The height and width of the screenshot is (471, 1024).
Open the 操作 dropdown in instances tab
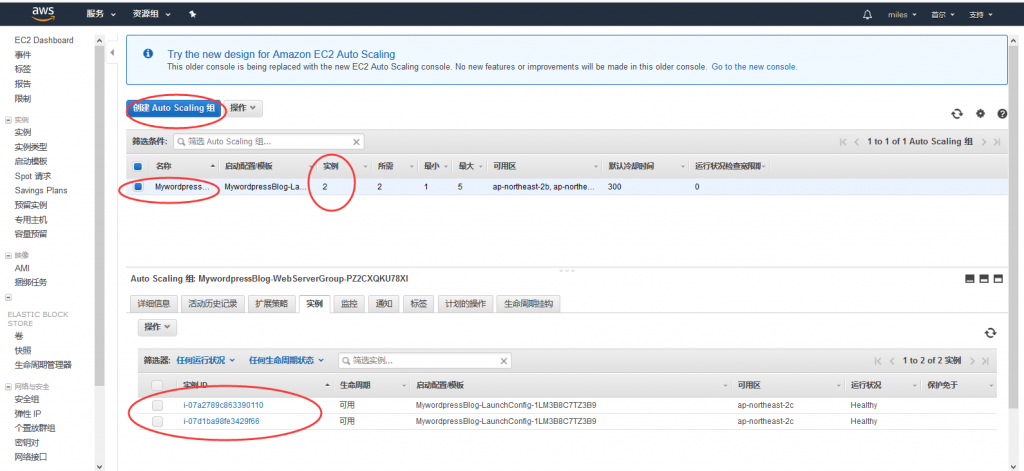point(157,327)
